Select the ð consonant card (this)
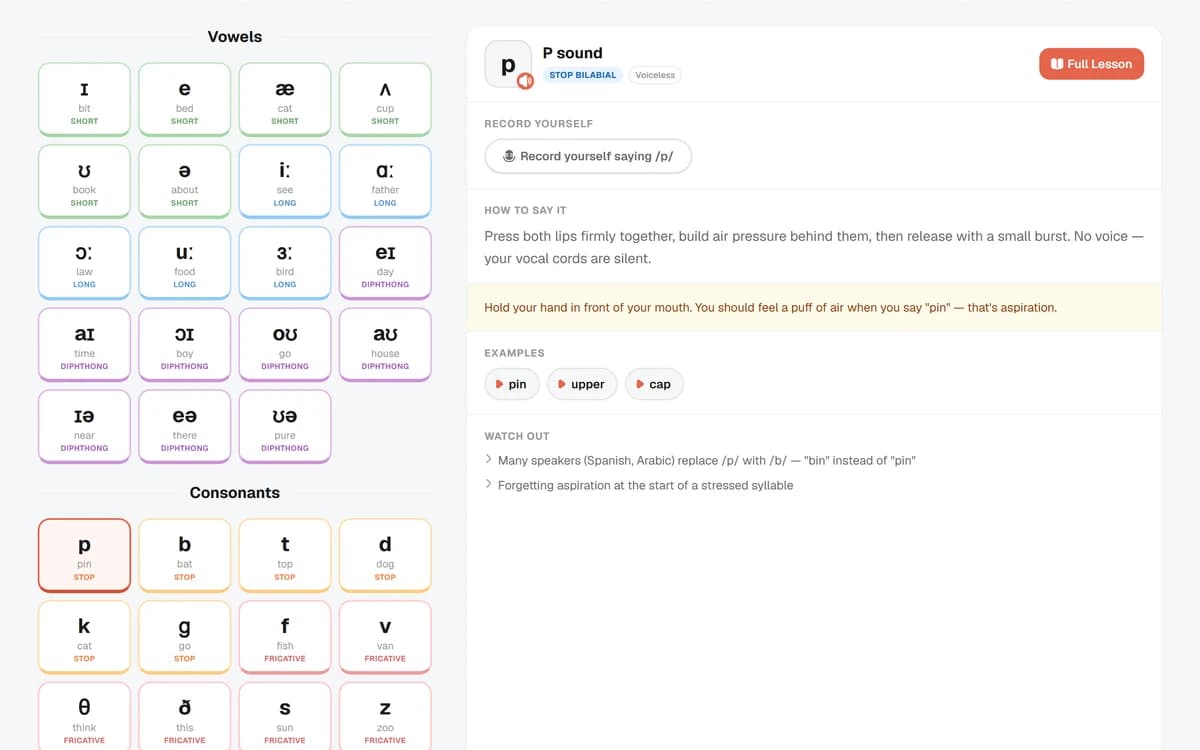1200x750 pixels. pos(185,717)
